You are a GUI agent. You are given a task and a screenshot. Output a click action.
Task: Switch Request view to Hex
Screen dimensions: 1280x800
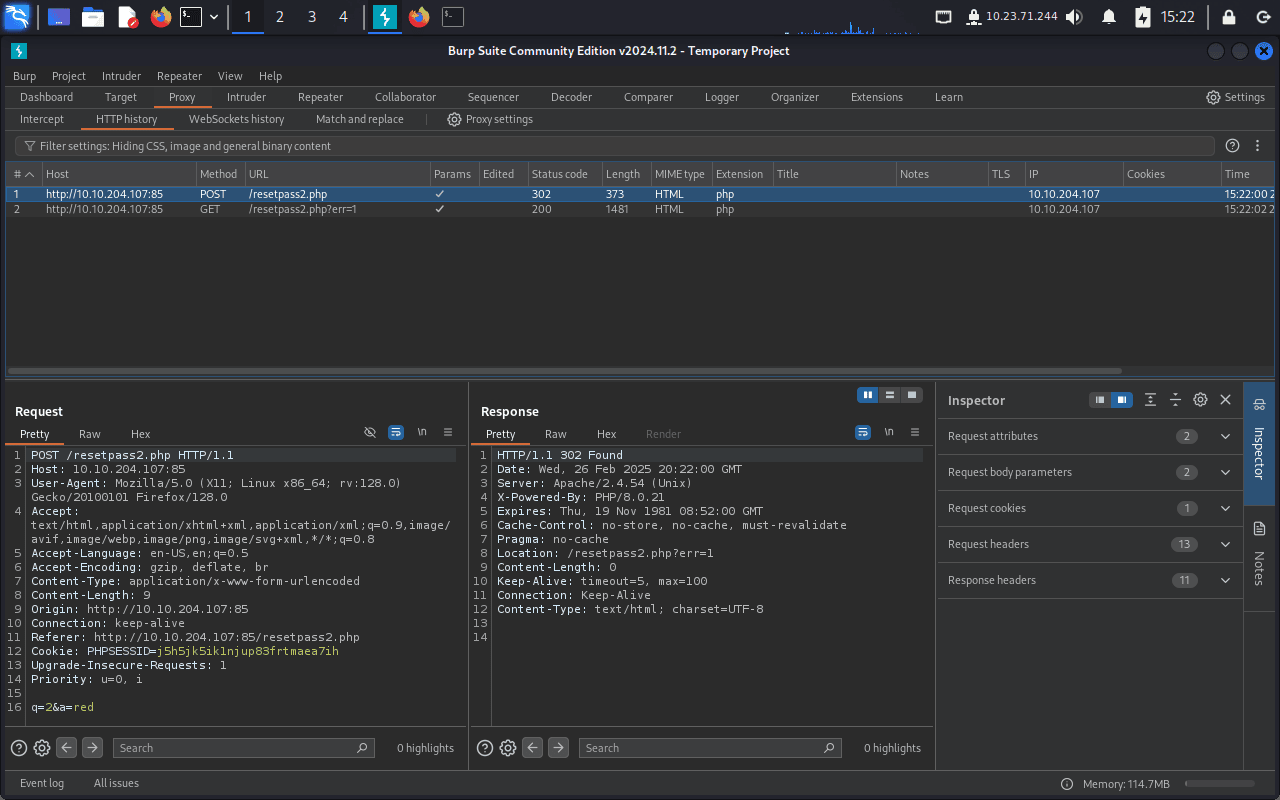pyautogui.click(x=141, y=434)
